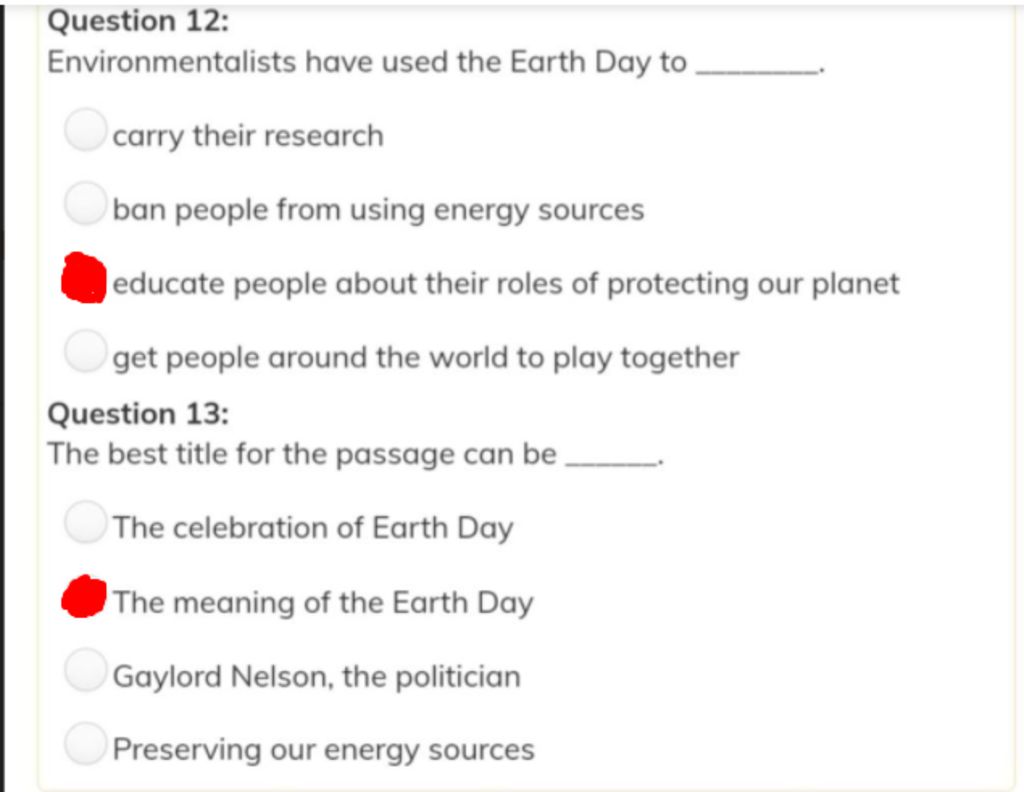The image size is (1024, 792).
Task: Click the 'get people around the world' answer text
Action: (426, 358)
